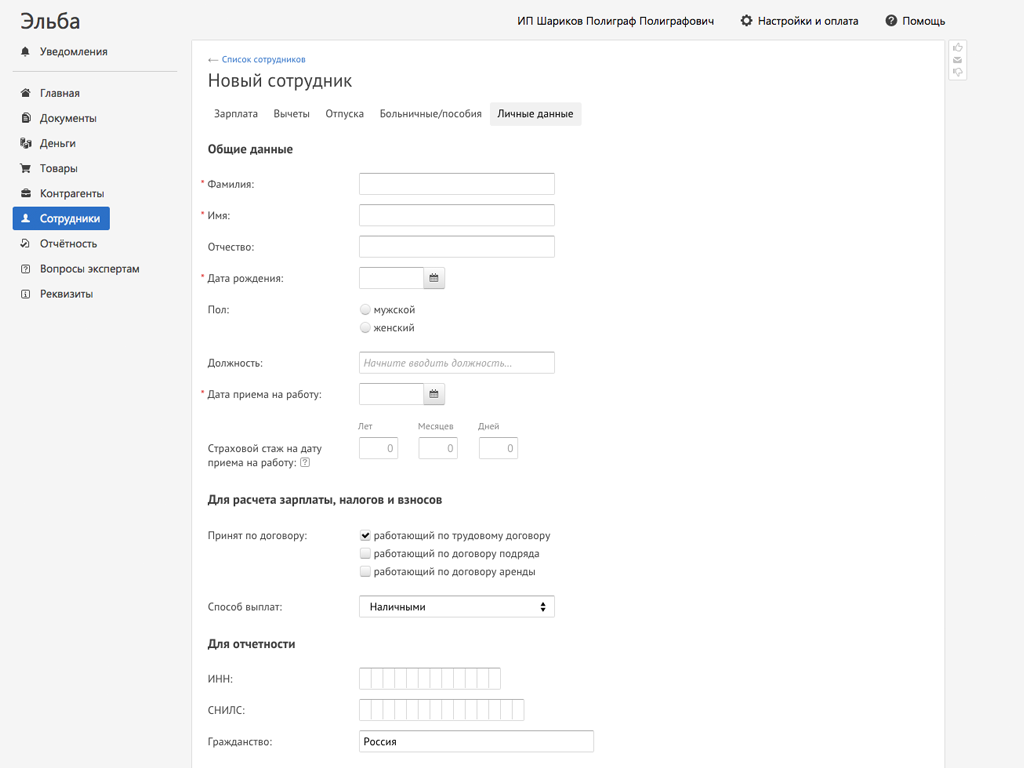Click the Дата рождения date field
1024x768 pixels.
[x=391, y=278]
